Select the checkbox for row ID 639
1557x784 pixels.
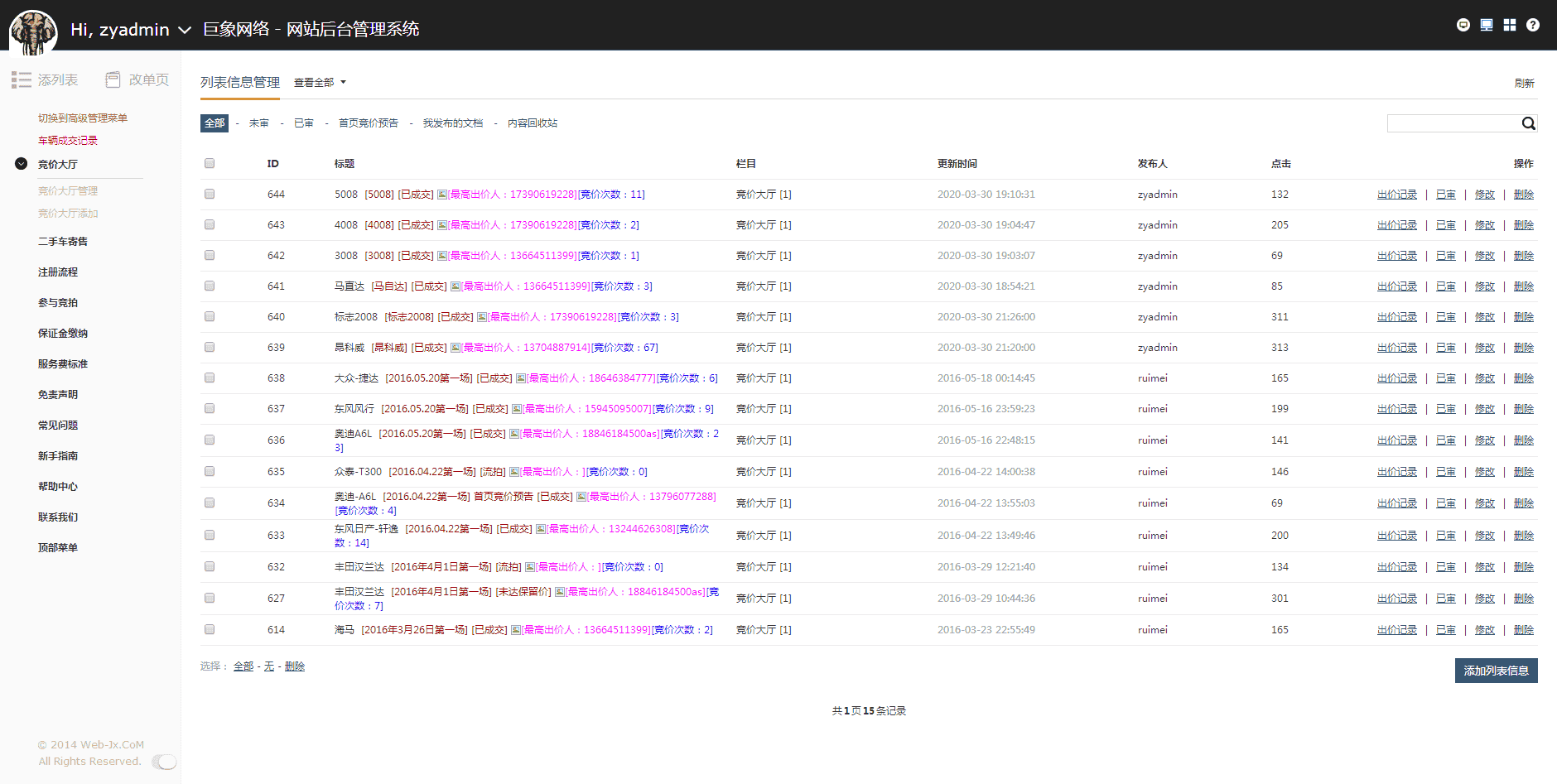click(210, 347)
